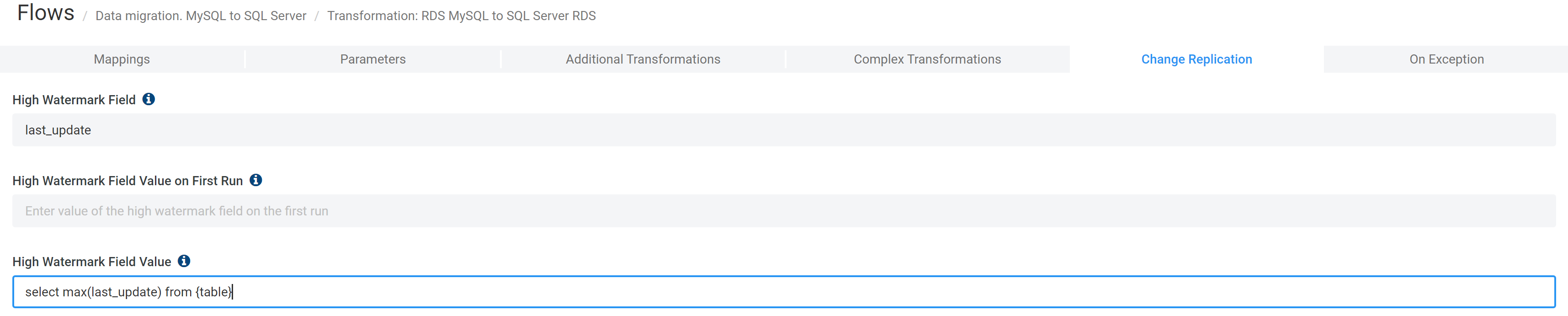The image size is (1568, 316).
Task: Click the High Watermark Field label
Action: click(x=74, y=100)
